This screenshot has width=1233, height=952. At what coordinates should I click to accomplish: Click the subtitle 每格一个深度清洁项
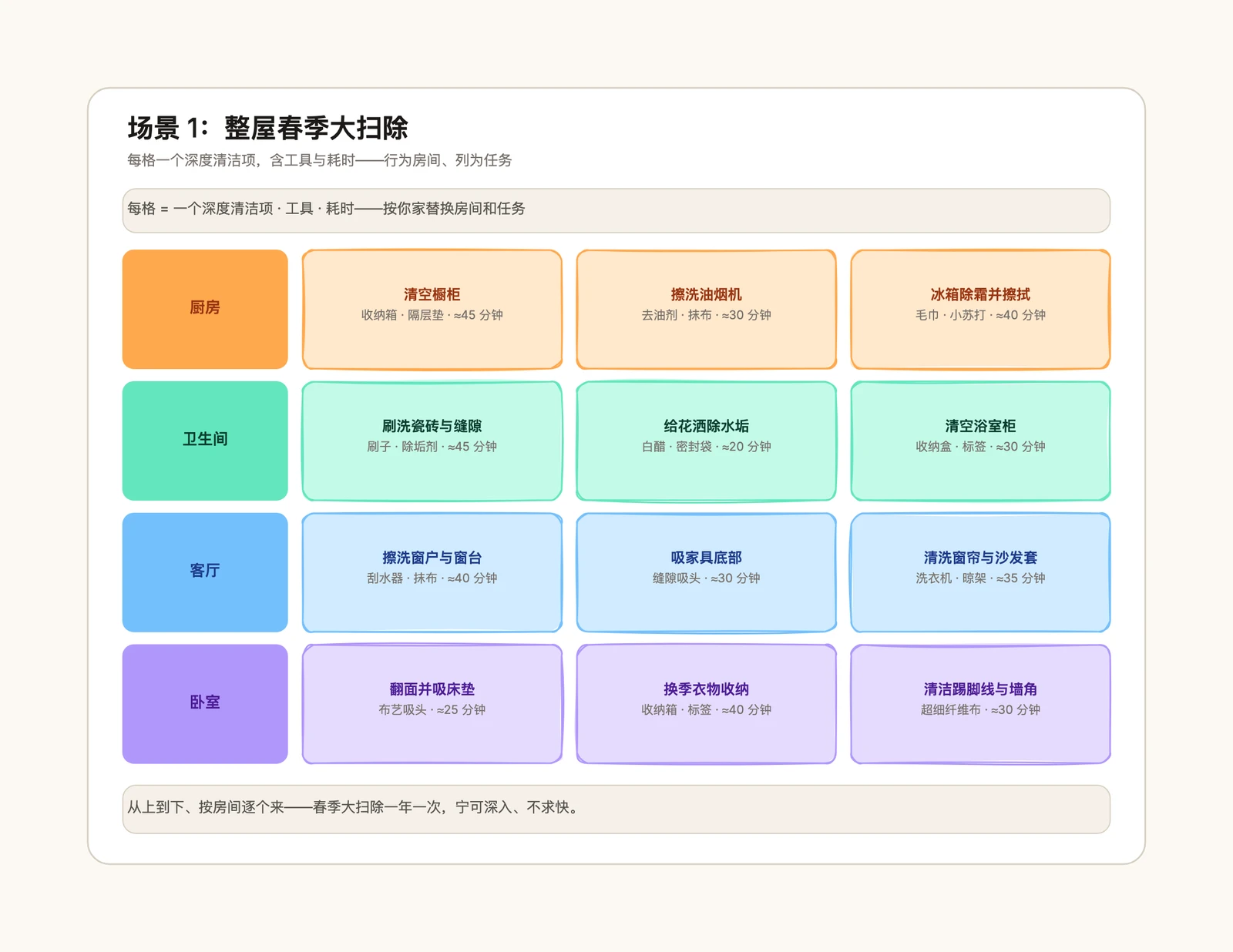point(320,160)
